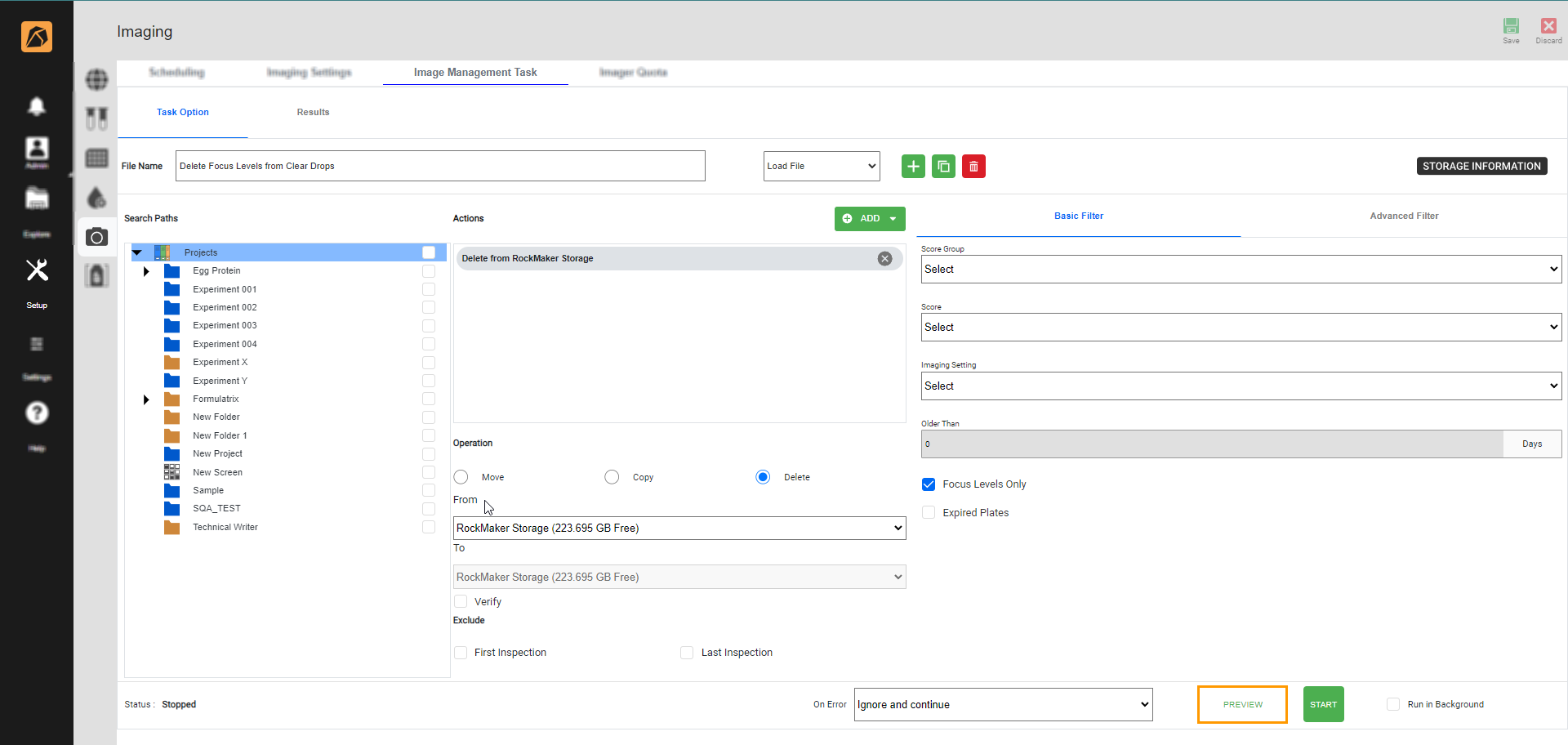Check Exclude First Inspection
Image resolution: width=1568 pixels, height=745 pixels.
(x=461, y=653)
